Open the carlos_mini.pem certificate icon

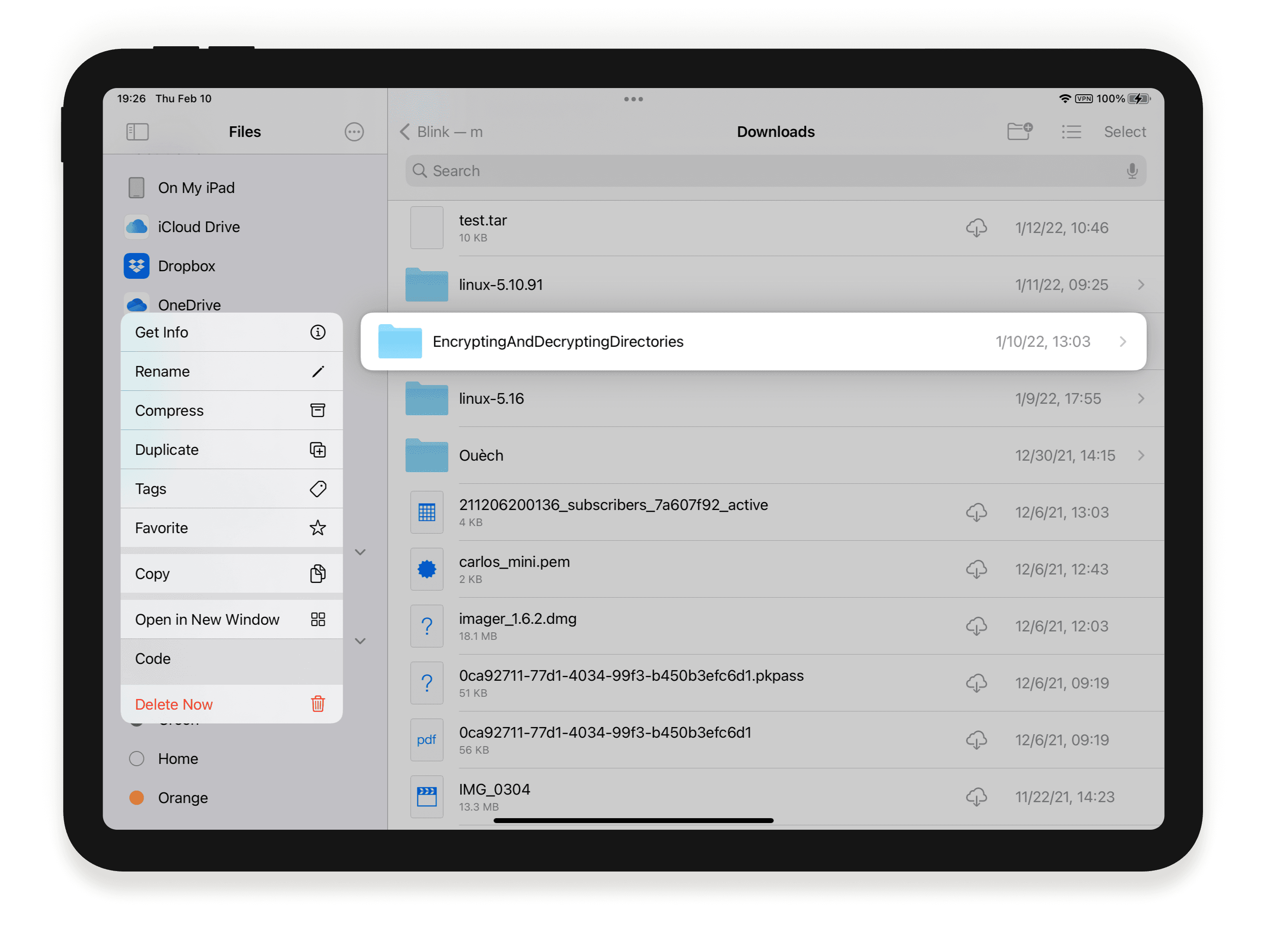[x=426, y=569]
